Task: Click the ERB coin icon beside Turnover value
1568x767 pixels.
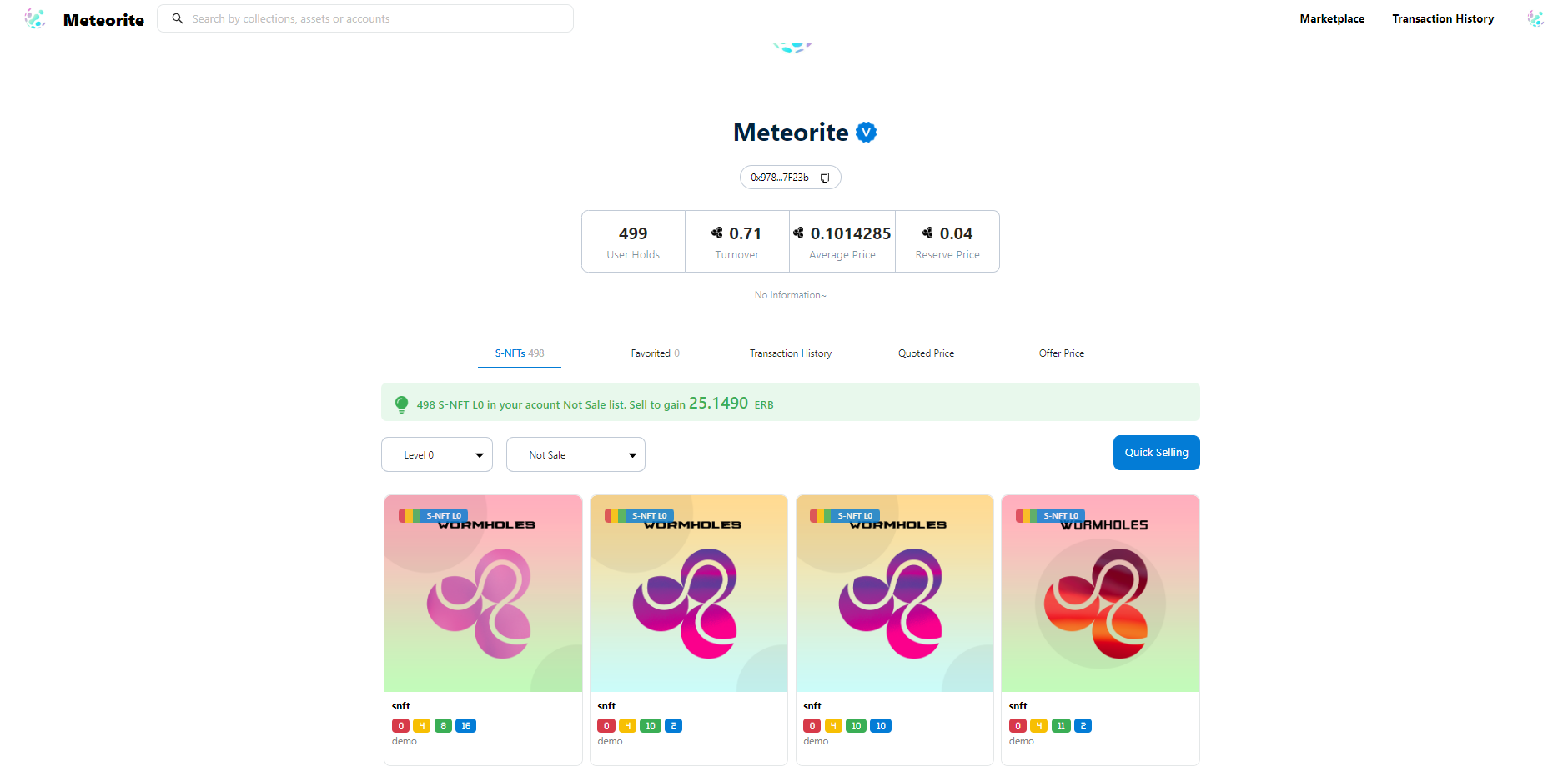Action: point(717,233)
